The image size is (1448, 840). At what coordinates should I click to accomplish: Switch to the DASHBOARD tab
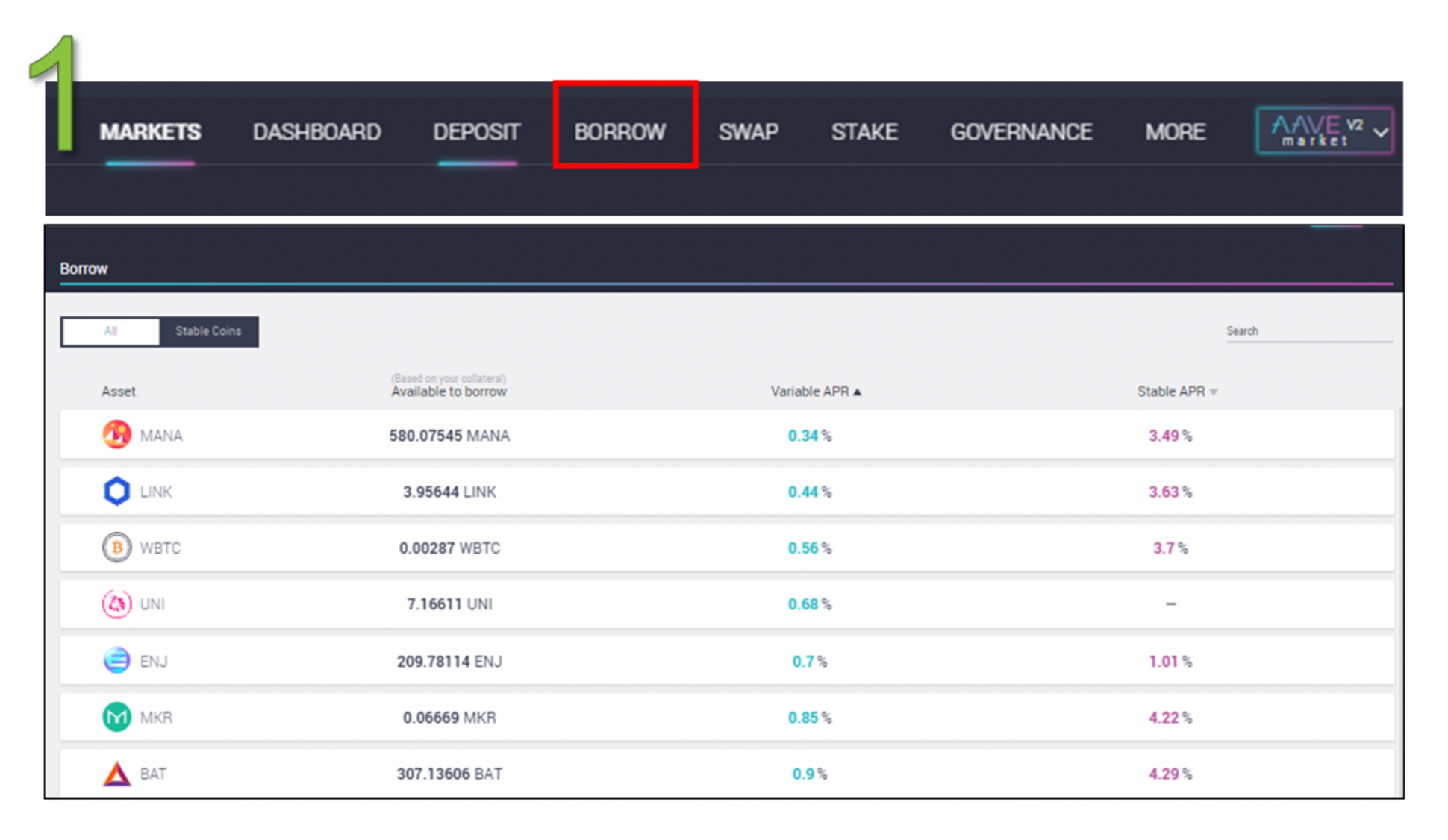tap(316, 131)
